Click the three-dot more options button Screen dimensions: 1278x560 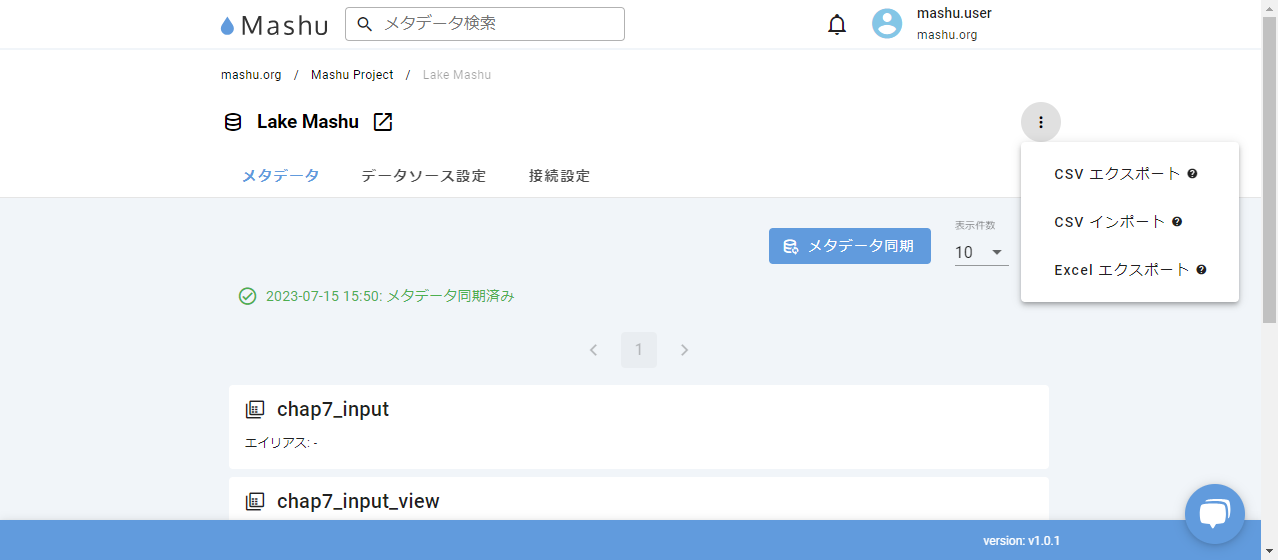click(1040, 122)
